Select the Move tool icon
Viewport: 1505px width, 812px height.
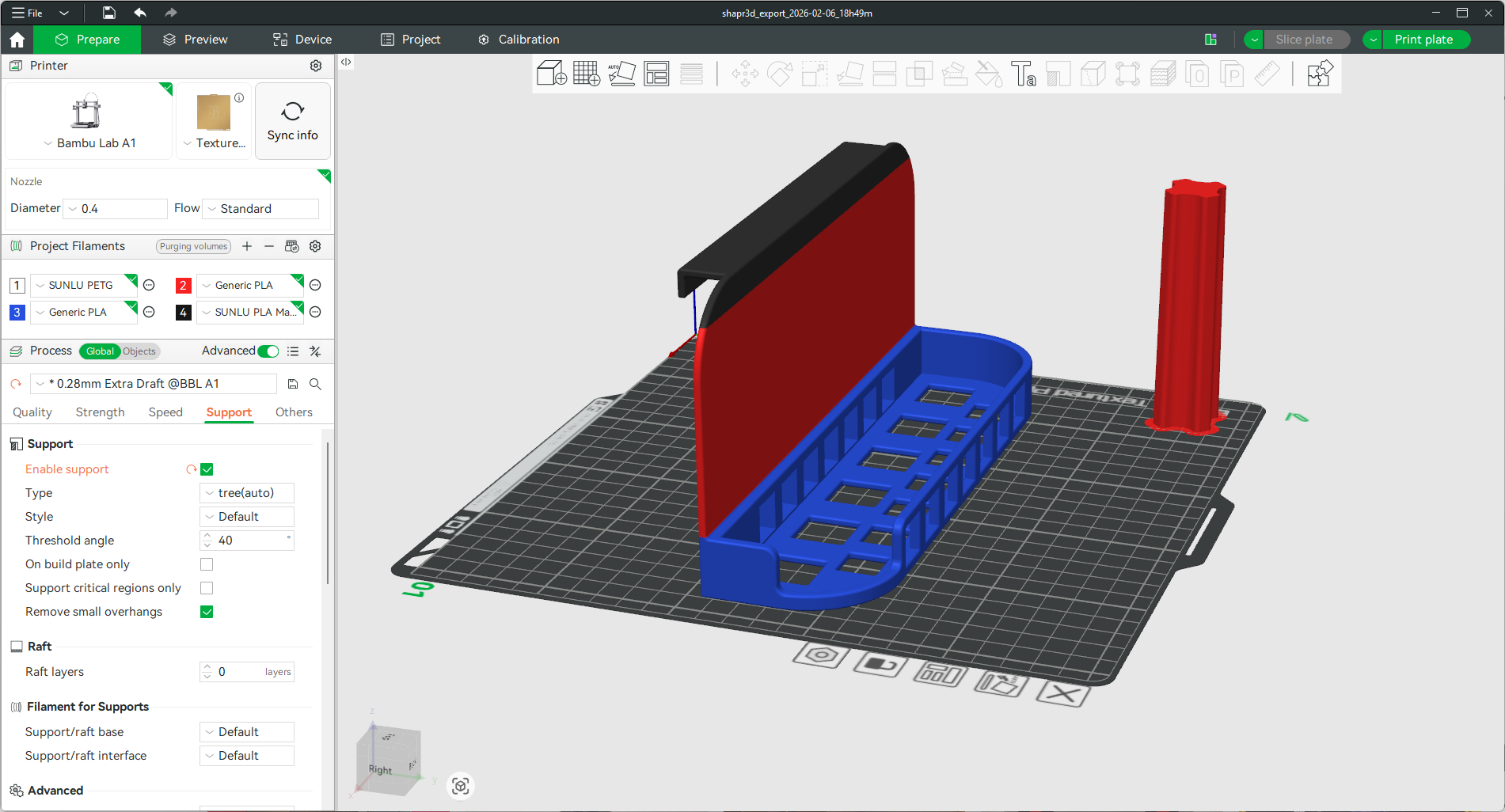(x=745, y=74)
